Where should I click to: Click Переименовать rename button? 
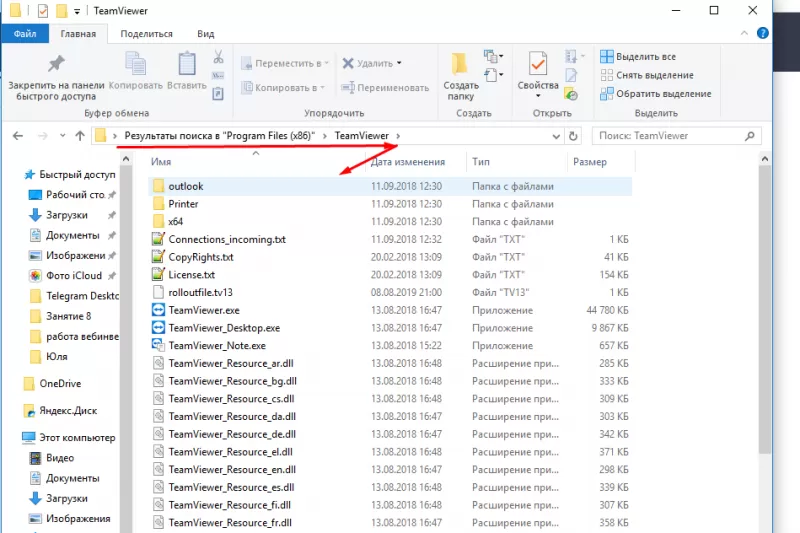(x=385, y=88)
